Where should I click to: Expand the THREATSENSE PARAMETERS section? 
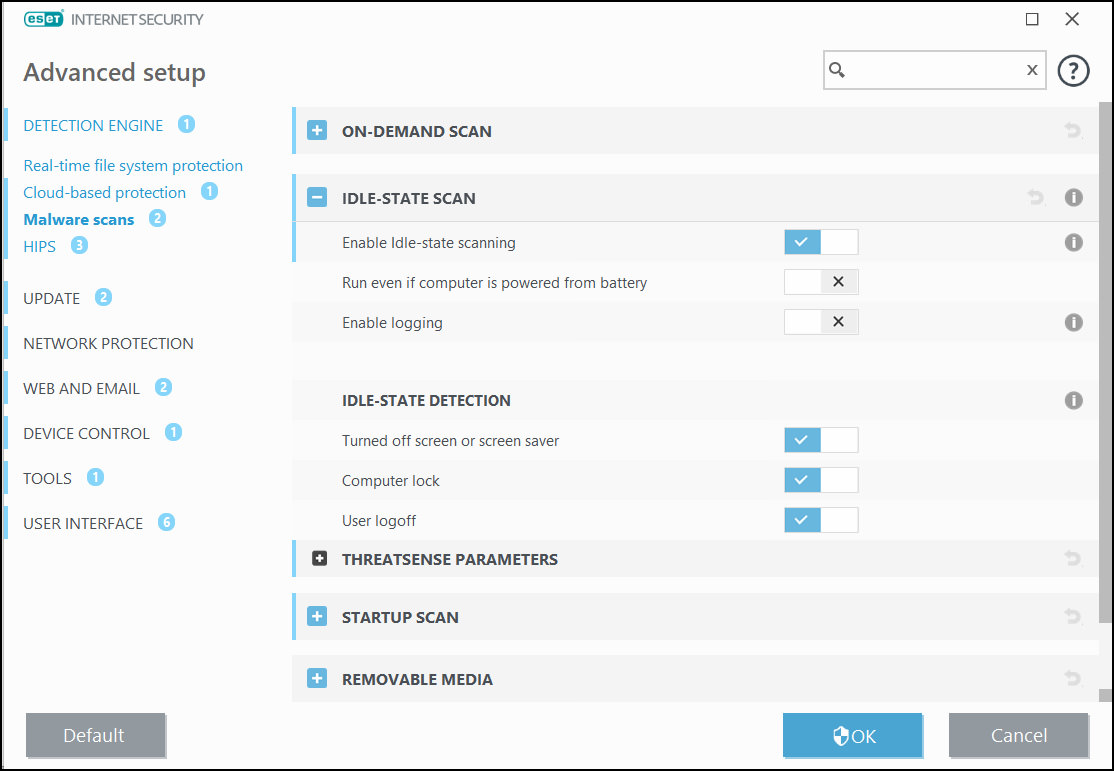point(318,558)
